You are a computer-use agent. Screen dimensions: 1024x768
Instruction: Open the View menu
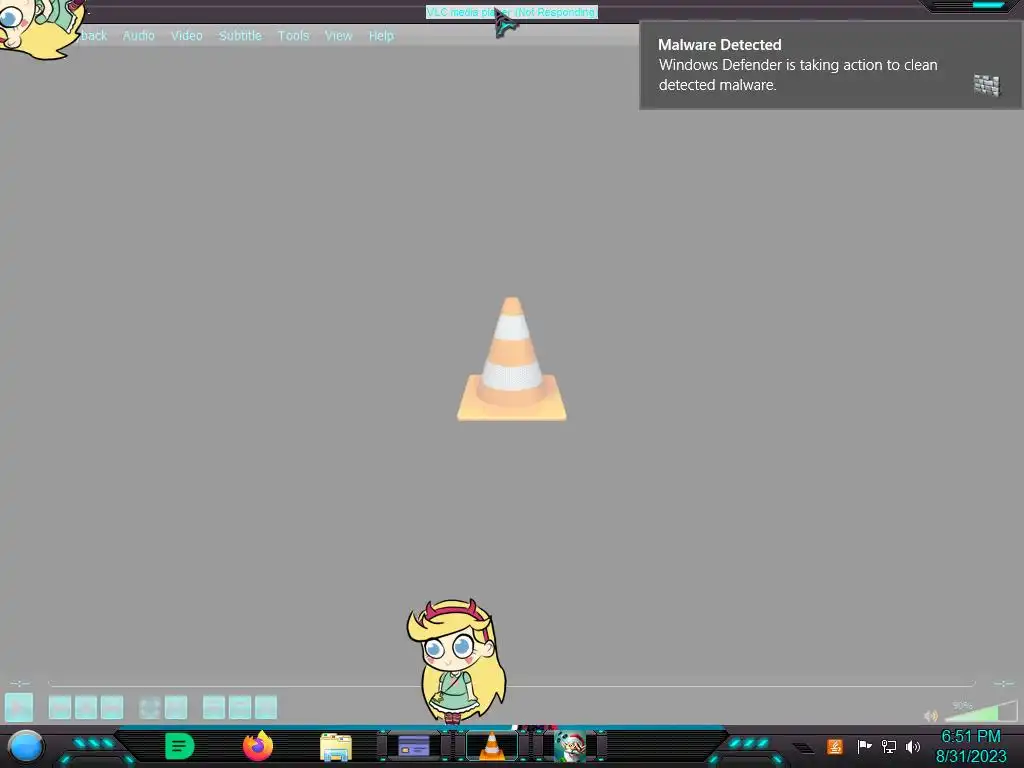(x=338, y=36)
